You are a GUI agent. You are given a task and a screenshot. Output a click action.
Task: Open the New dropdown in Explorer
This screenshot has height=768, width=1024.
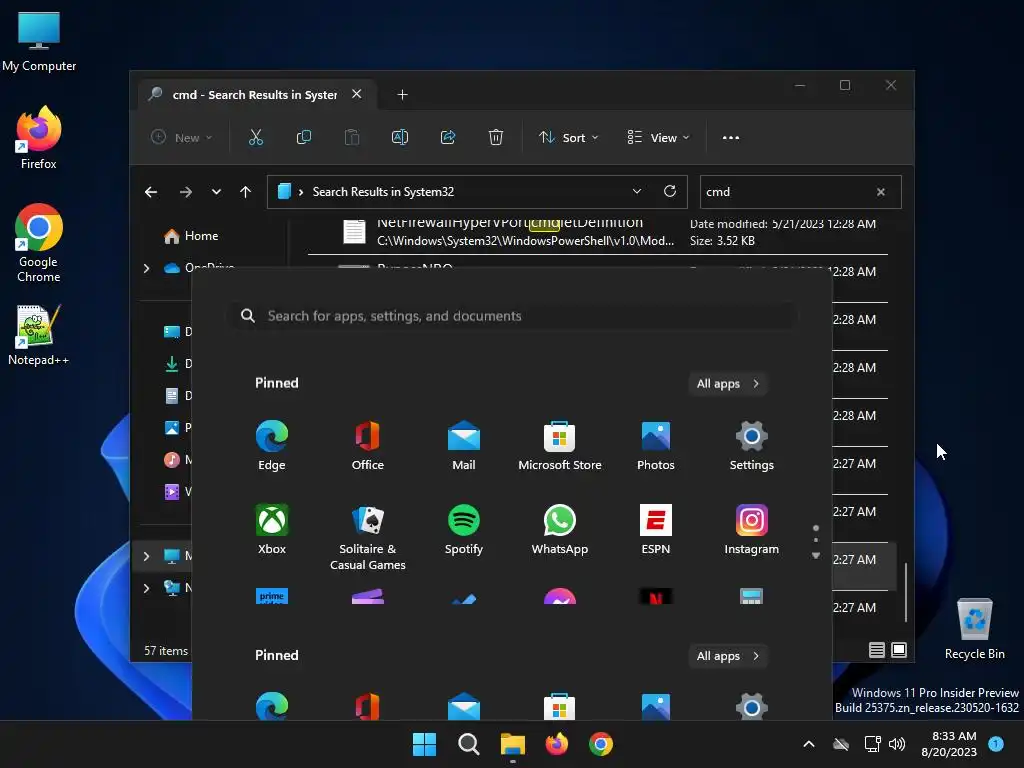coord(182,138)
